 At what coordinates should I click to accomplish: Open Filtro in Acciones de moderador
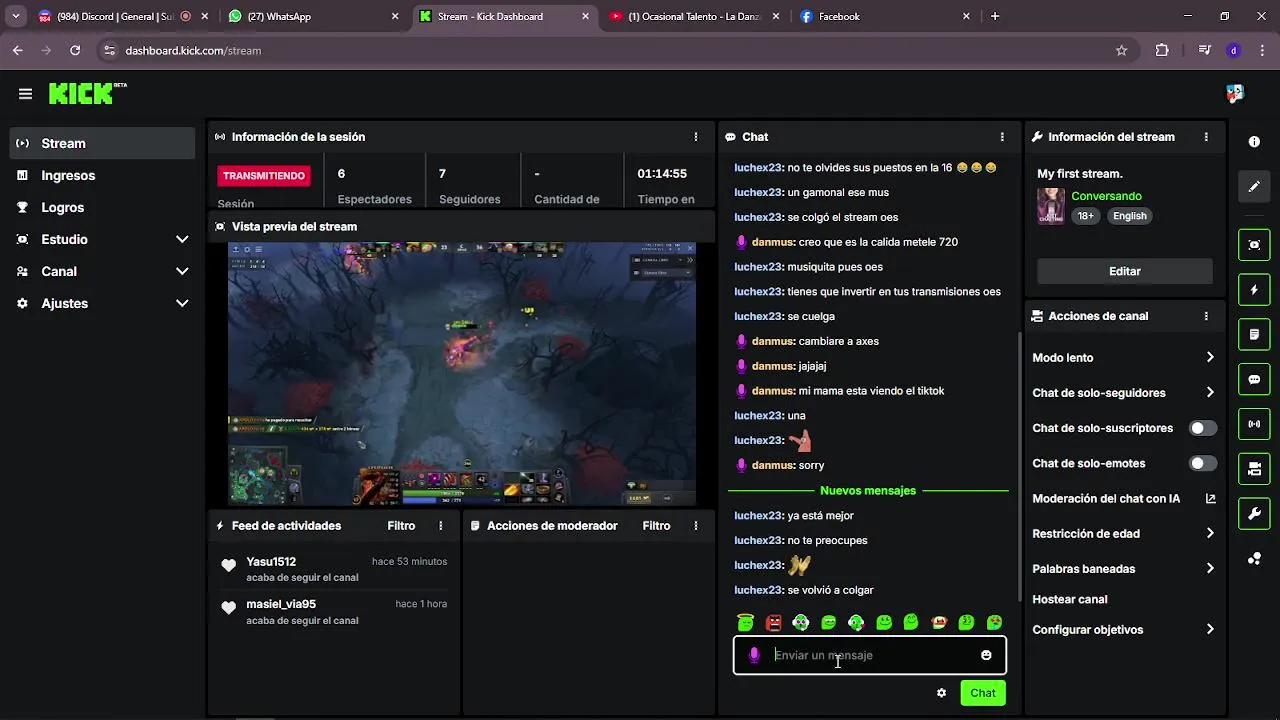pyautogui.click(x=656, y=526)
